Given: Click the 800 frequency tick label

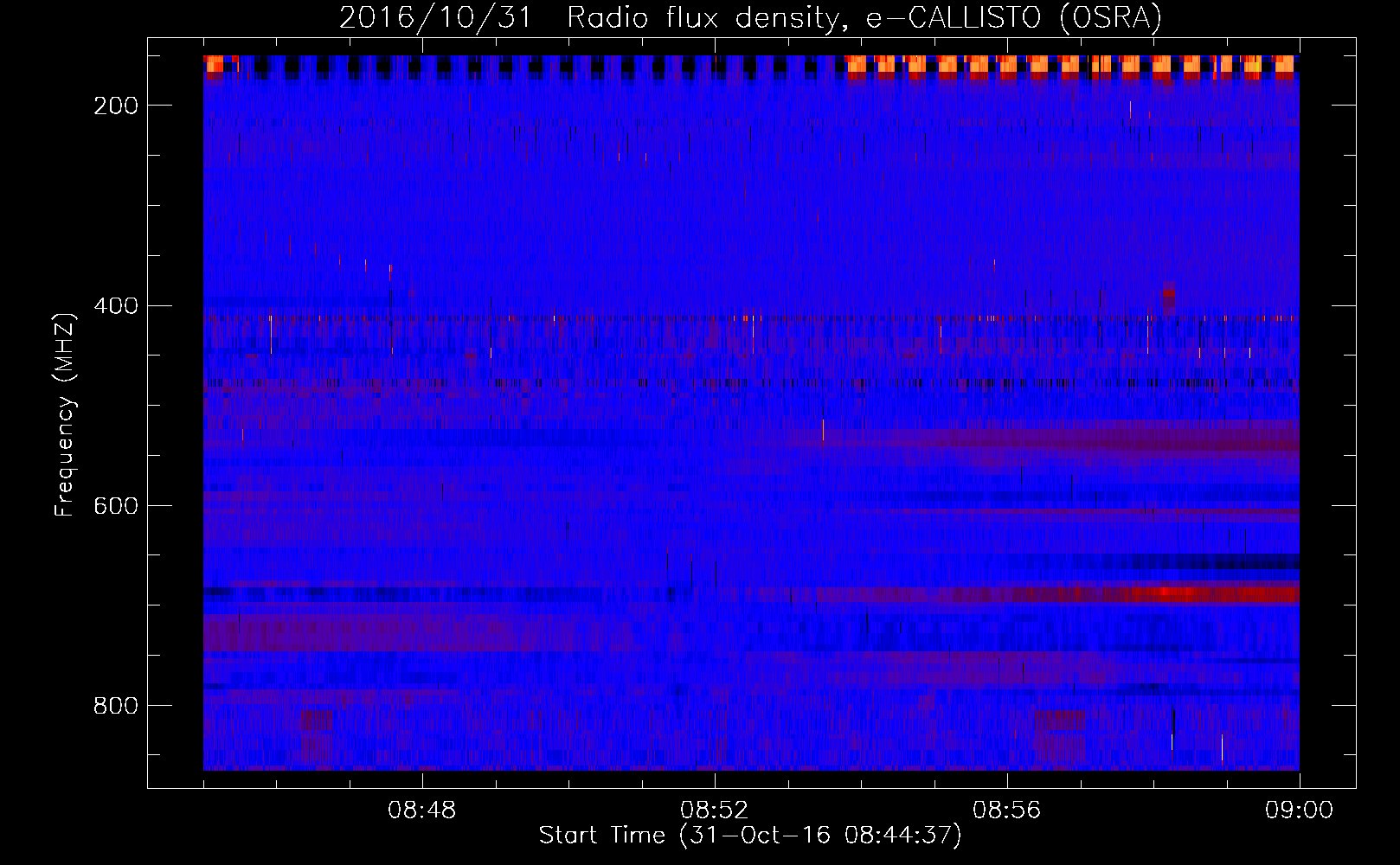Looking at the screenshot, I should (x=116, y=706).
